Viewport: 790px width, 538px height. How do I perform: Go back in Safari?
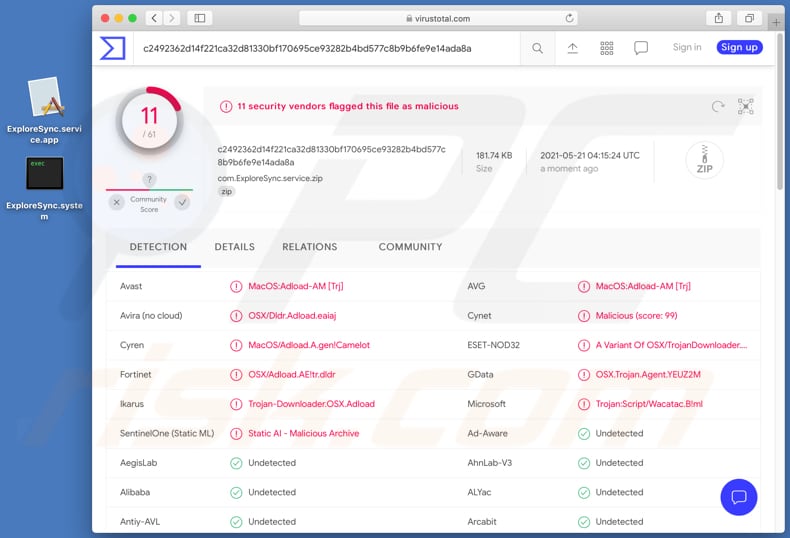[x=154, y=18]
